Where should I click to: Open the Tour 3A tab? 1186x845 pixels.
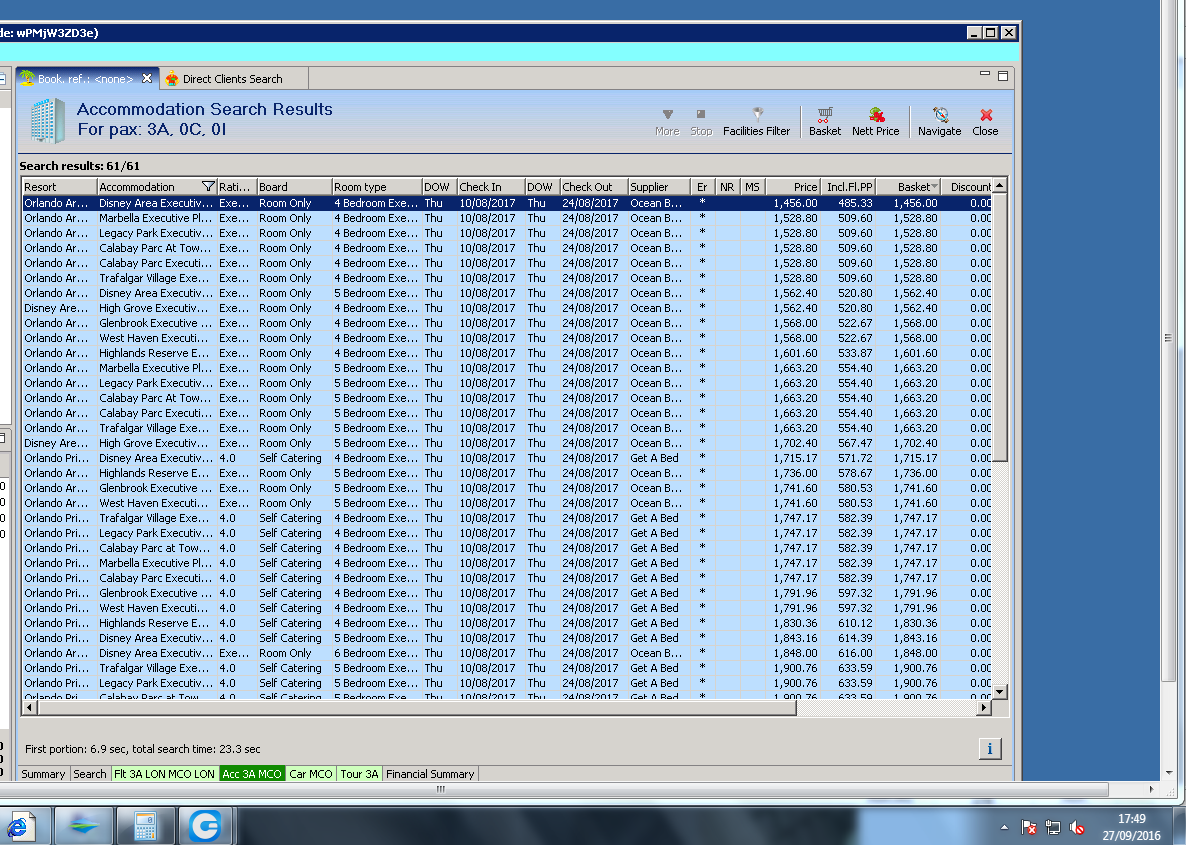coord(359,774)
